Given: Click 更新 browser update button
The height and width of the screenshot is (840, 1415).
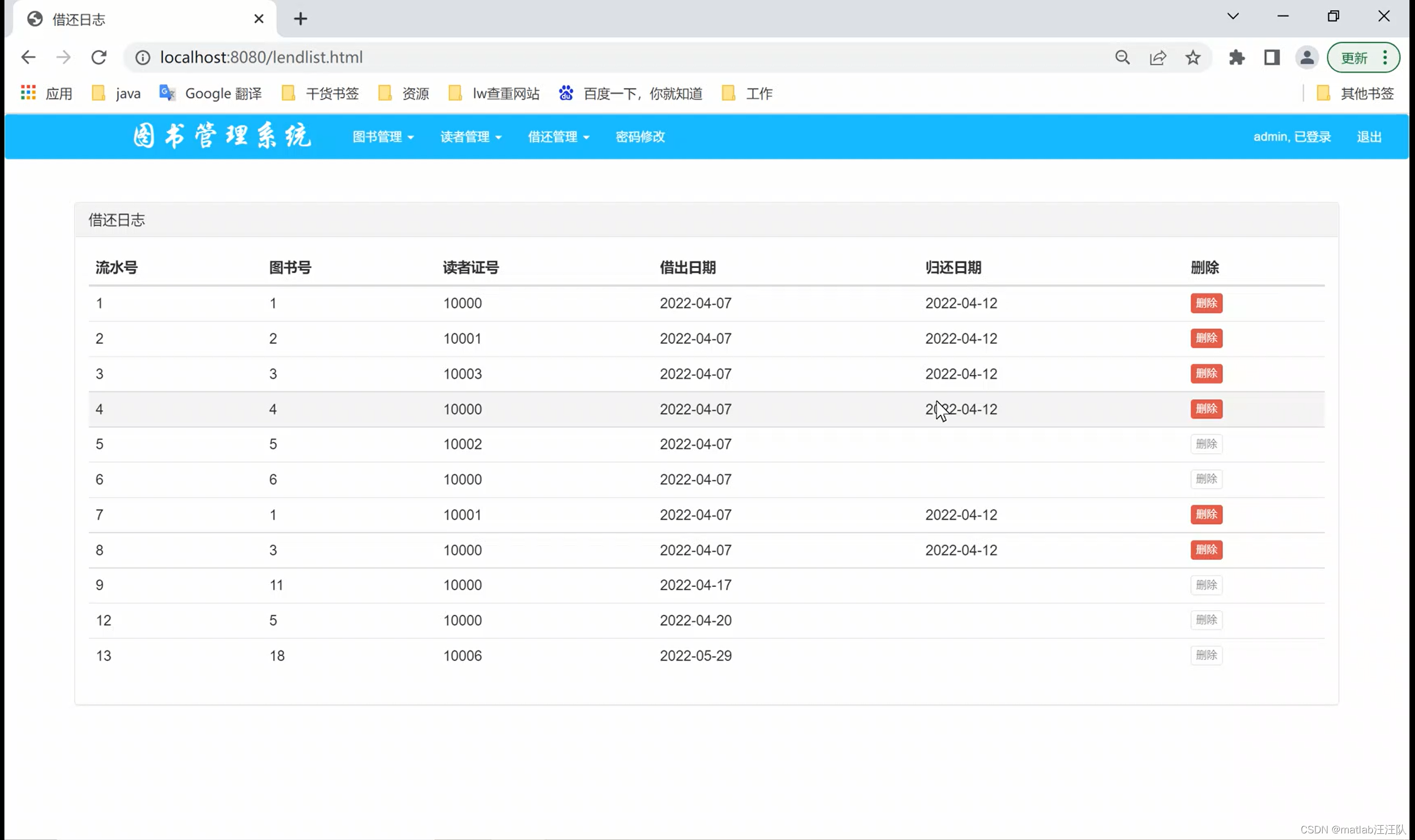Looking at the screenshot, I should click(1354, 57).
